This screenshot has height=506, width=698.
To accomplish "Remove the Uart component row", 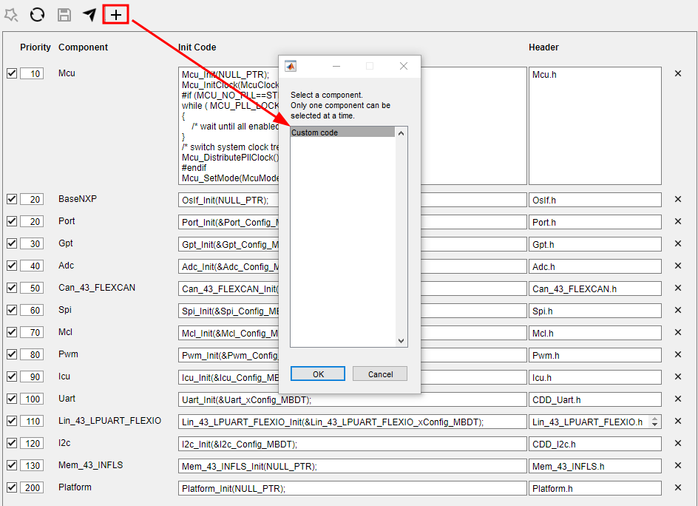I will click(x=678, y=399).
